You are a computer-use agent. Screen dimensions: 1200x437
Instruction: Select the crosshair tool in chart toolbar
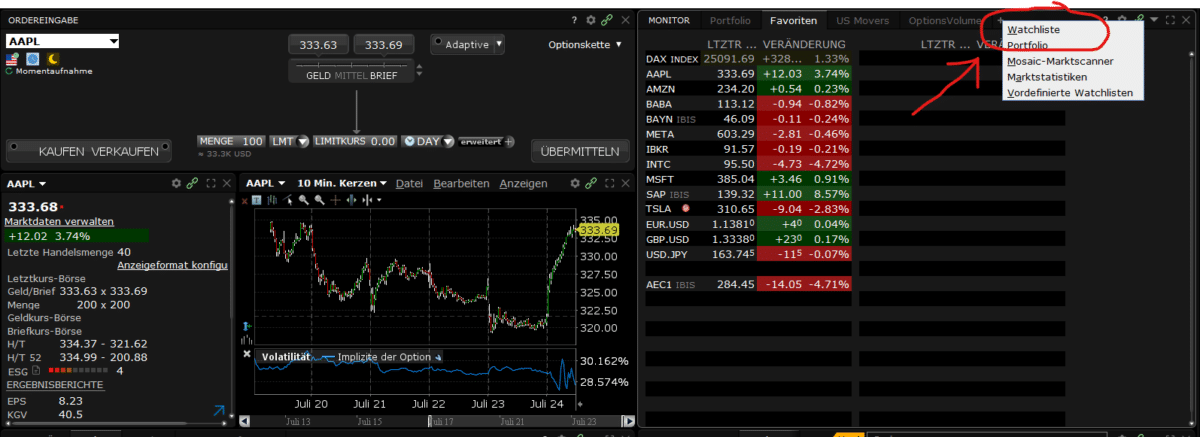point(336,201)
